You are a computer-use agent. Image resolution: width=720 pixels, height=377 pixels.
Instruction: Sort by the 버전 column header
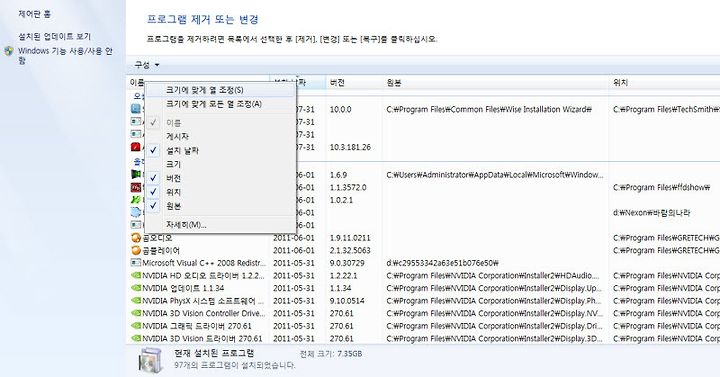[354, 83]
